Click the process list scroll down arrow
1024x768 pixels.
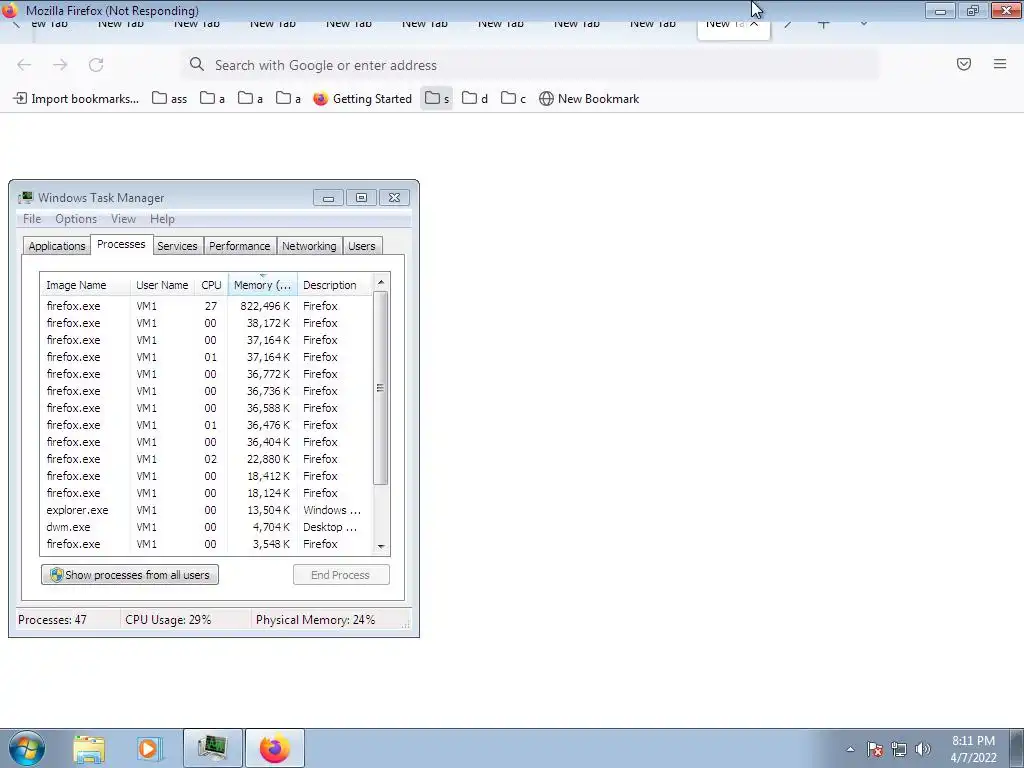pos(381,547)
